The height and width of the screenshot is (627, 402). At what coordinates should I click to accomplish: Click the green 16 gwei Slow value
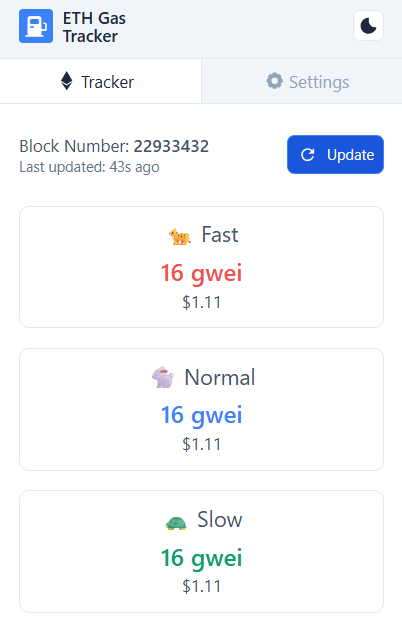click(x=202, y=557)
